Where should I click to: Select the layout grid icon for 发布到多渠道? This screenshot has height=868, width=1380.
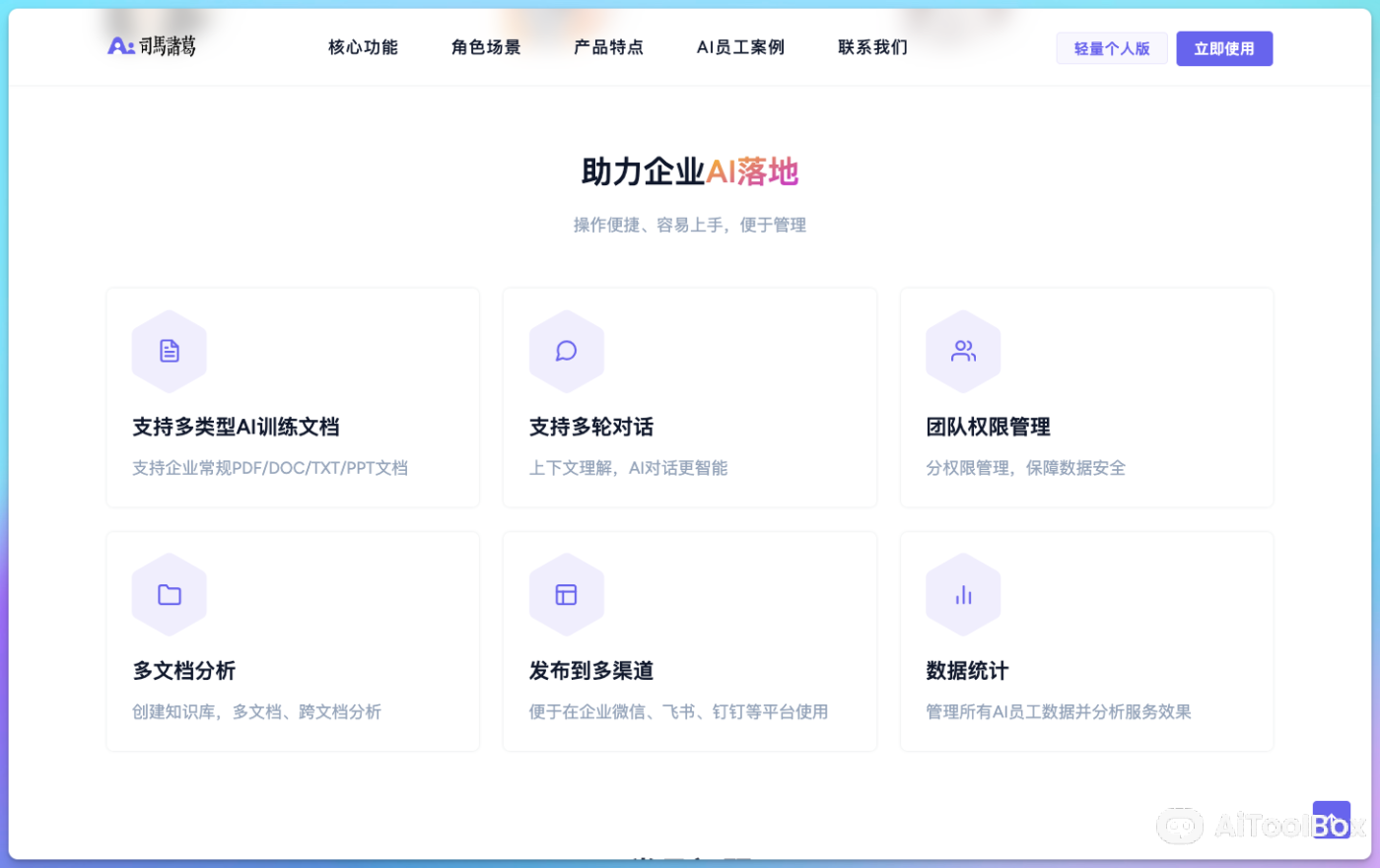pos(566,594)
